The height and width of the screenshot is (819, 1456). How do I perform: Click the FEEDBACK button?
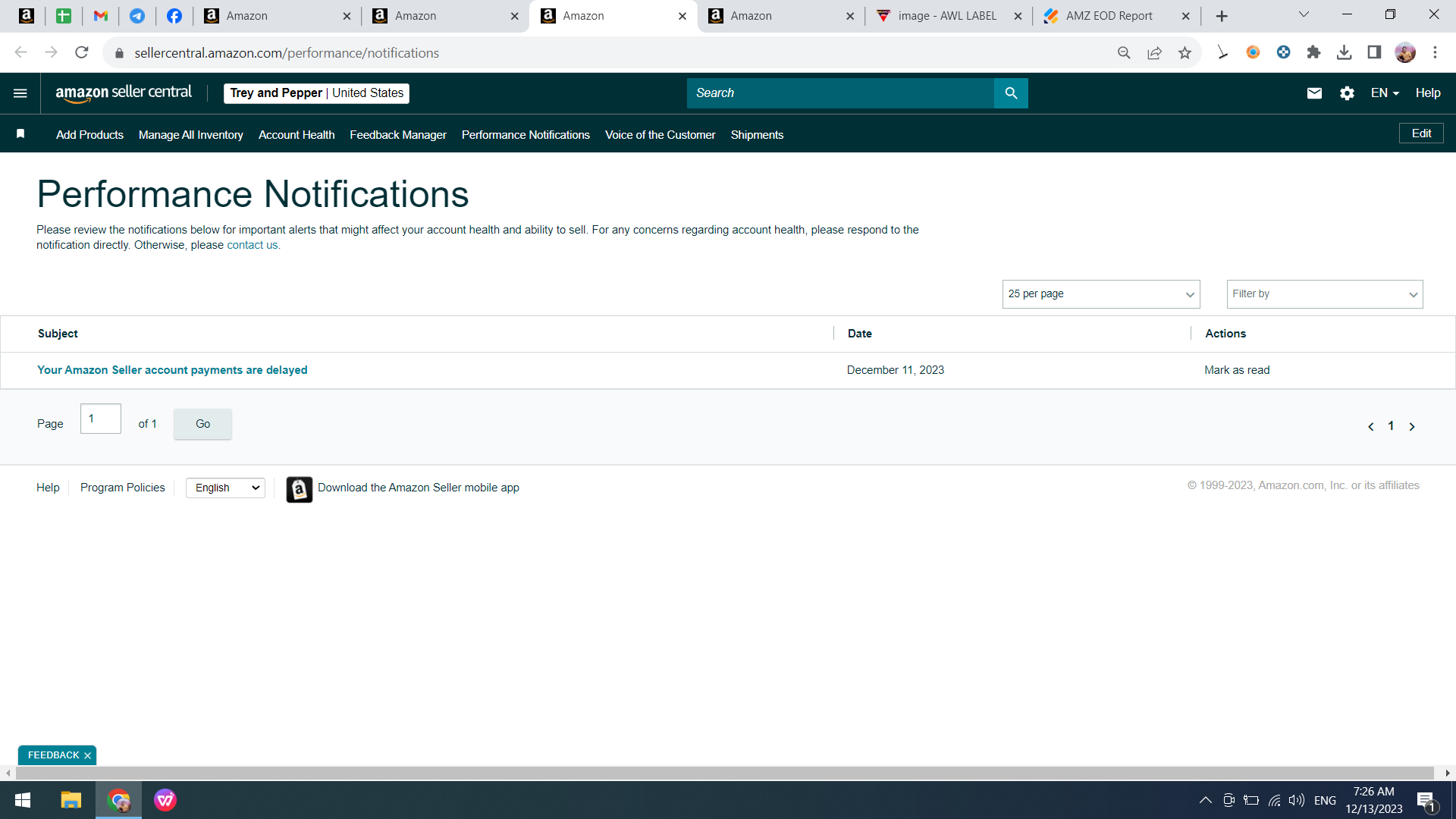tap(53, 755)
